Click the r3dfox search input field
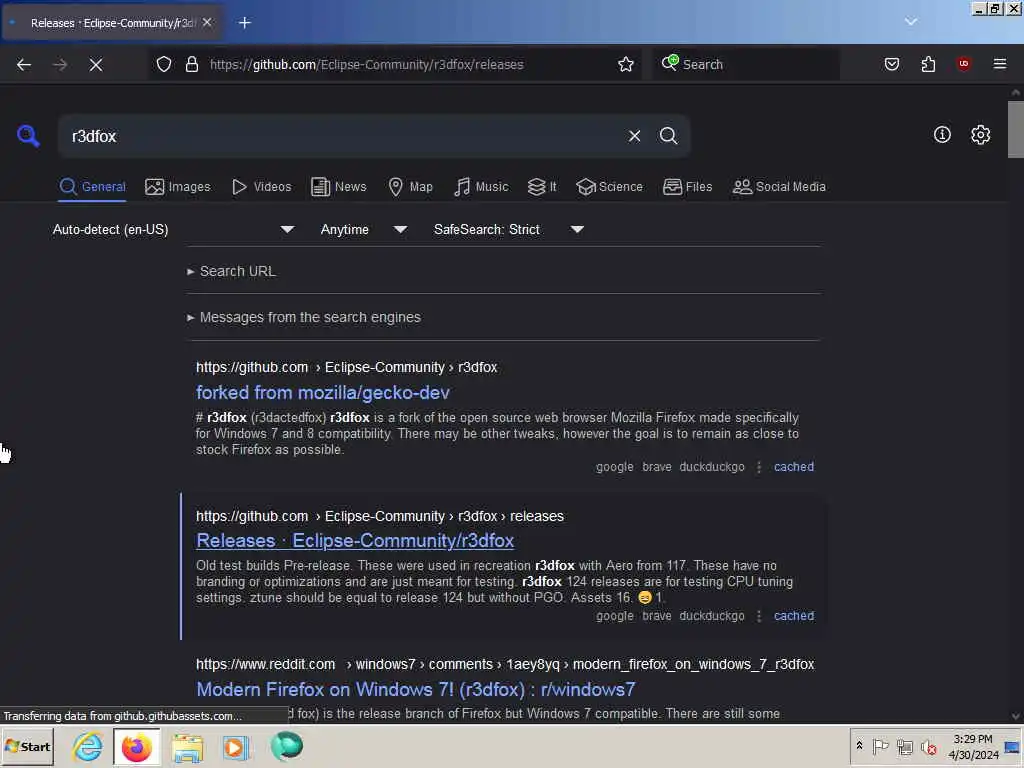The height and width of the screenshot is (768, 1024). [343, 136]
